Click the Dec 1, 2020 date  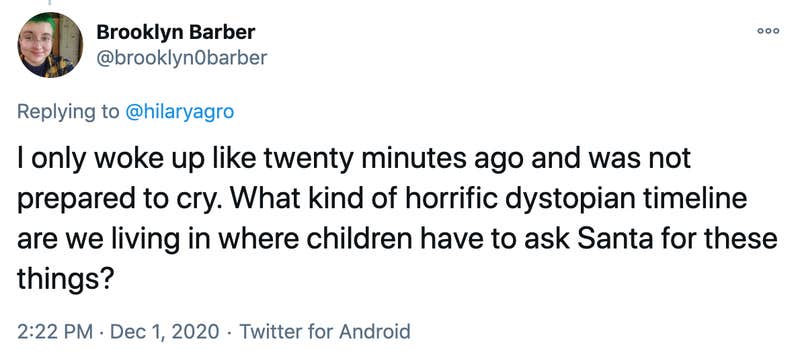coord(164,332)
